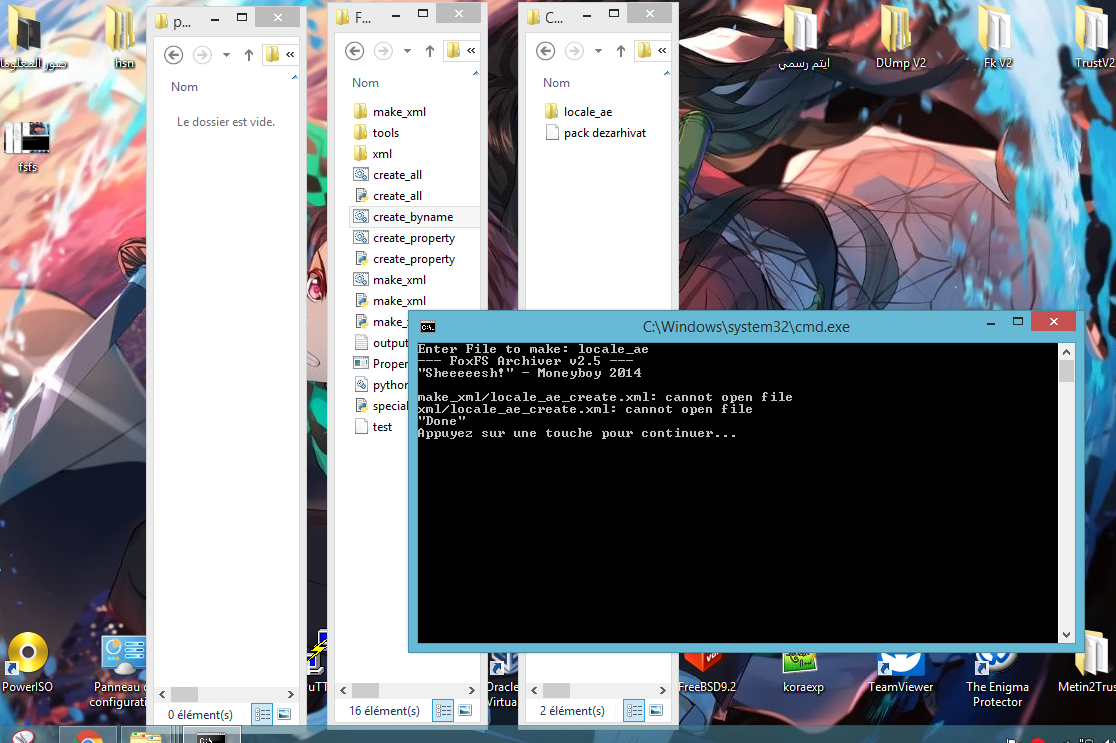Click the cmd.exe title bar system icon
1116x743 pixels.
427,327
